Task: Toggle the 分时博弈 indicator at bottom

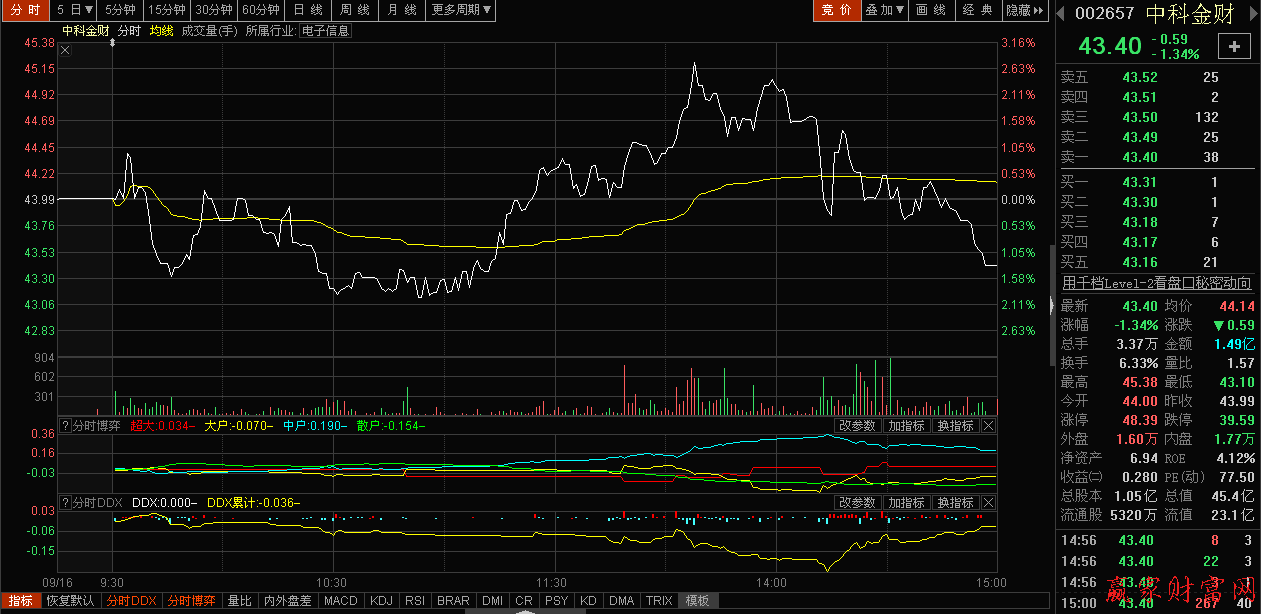Action: pos(192,601)
